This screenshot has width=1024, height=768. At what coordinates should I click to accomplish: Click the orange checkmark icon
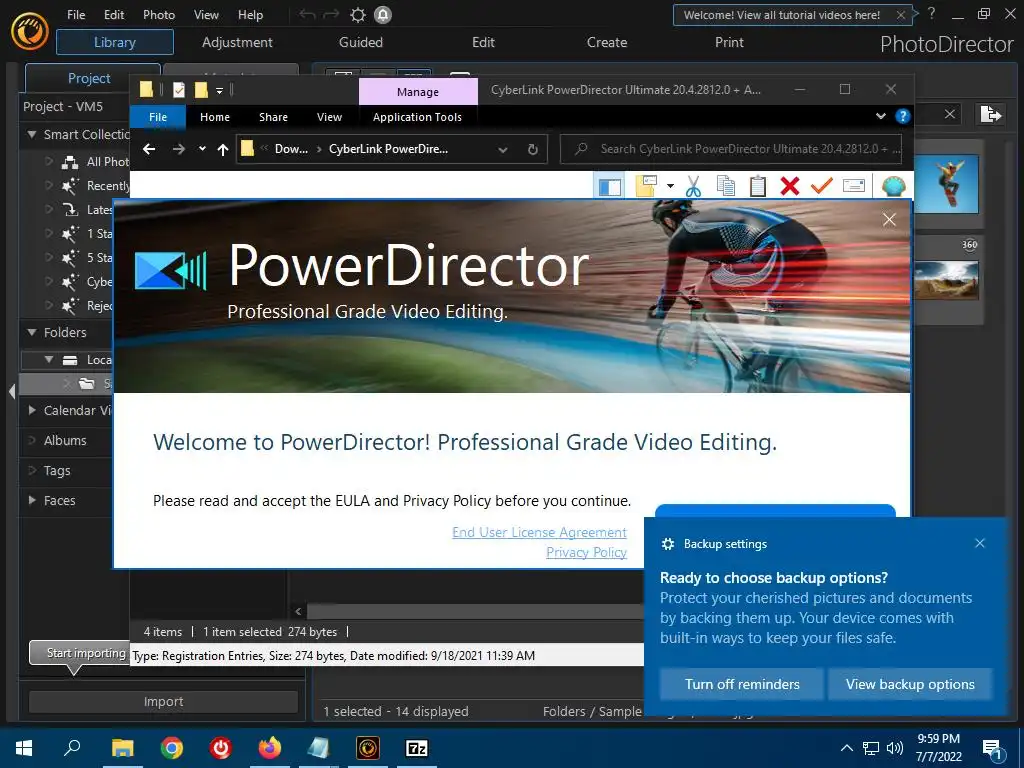[822, 186]
